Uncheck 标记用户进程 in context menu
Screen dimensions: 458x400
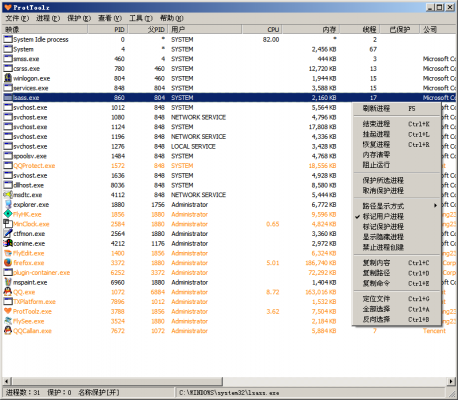pos(396,216)
